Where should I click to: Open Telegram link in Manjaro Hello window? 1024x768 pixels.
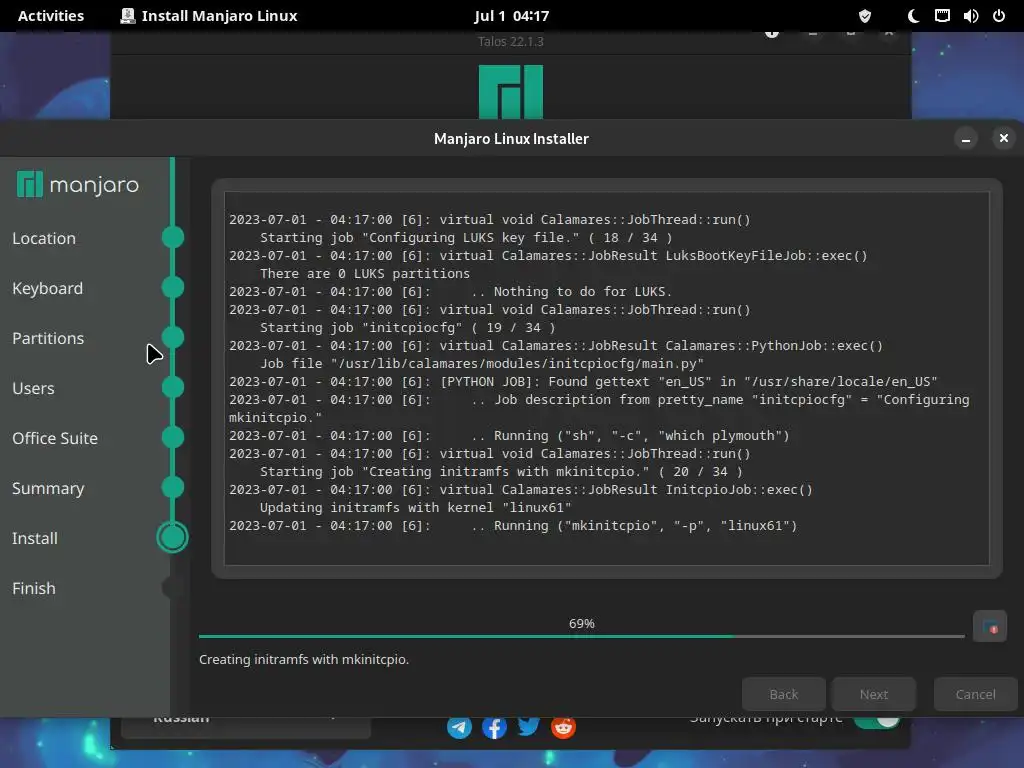tap(460, 727)
